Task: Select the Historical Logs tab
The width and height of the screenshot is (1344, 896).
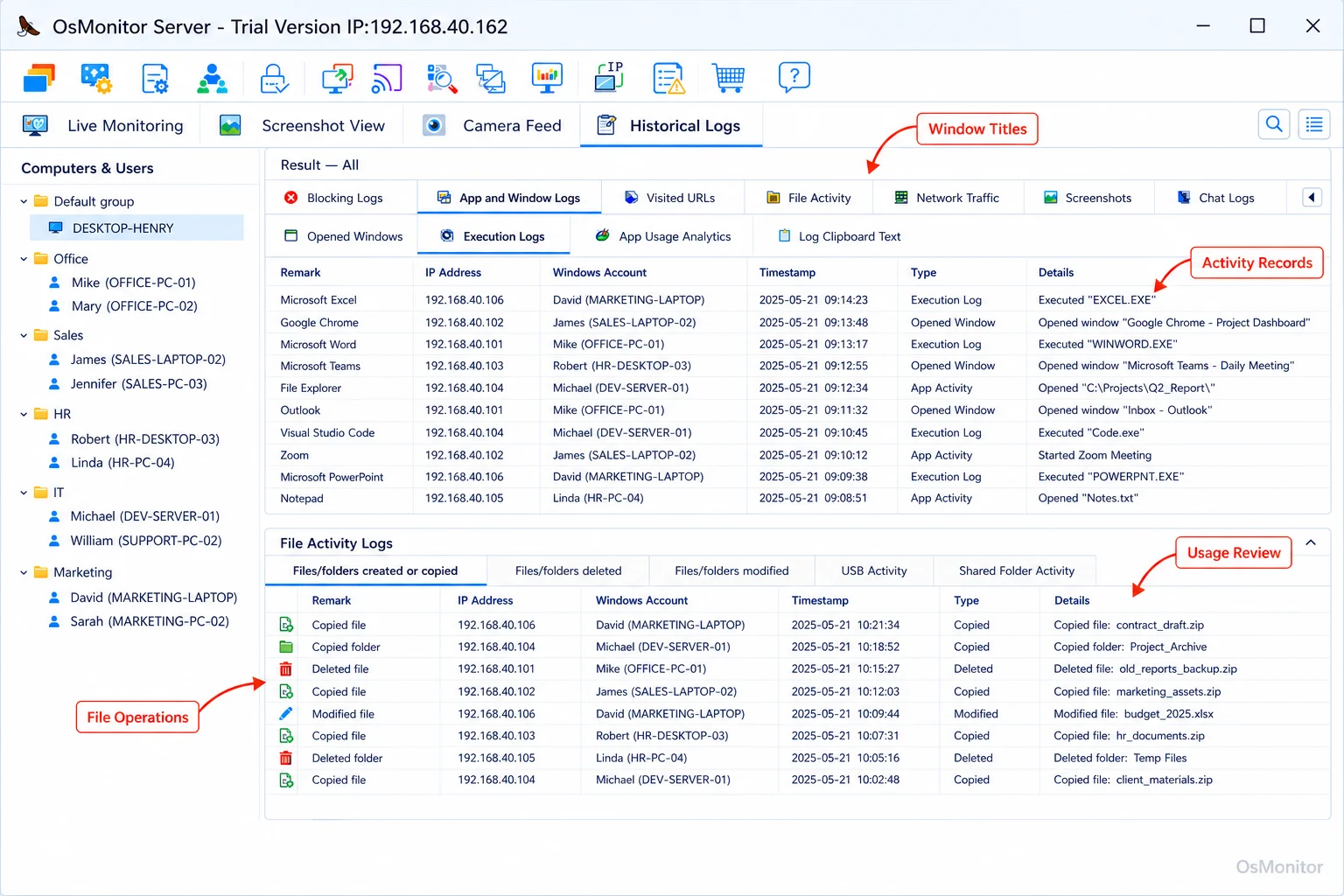Action: [671, 126]
